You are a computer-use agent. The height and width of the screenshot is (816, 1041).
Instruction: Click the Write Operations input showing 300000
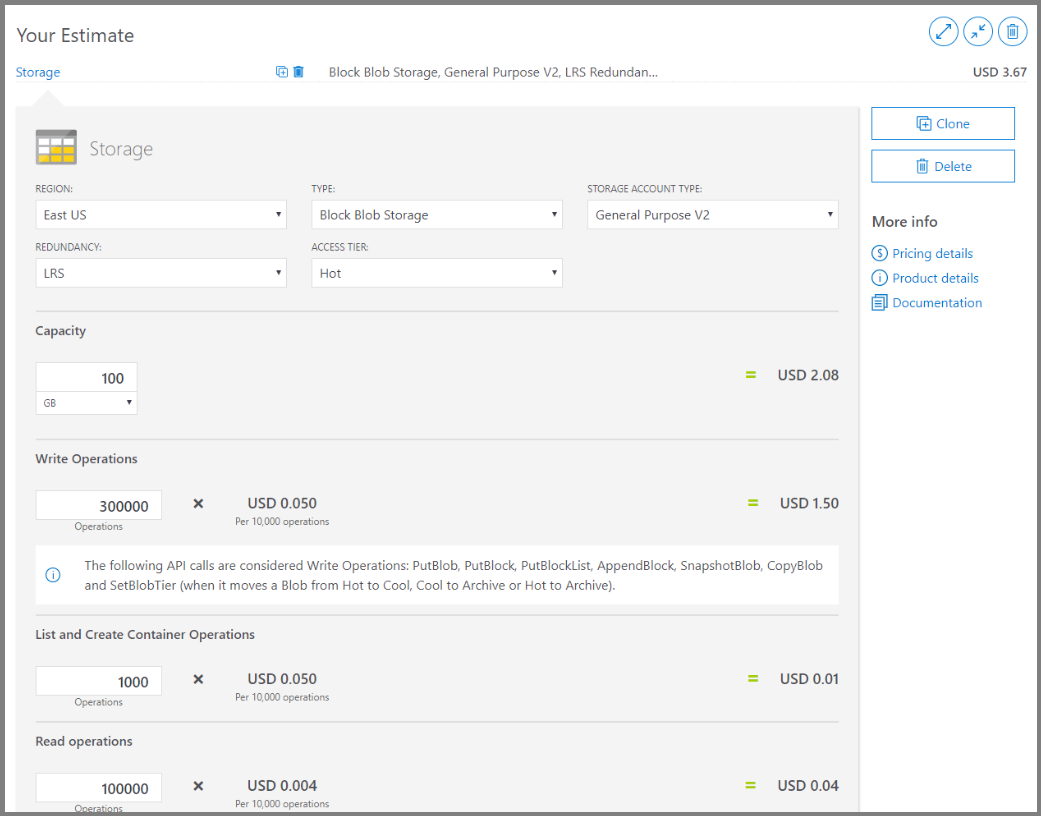(x=98, y=505)
